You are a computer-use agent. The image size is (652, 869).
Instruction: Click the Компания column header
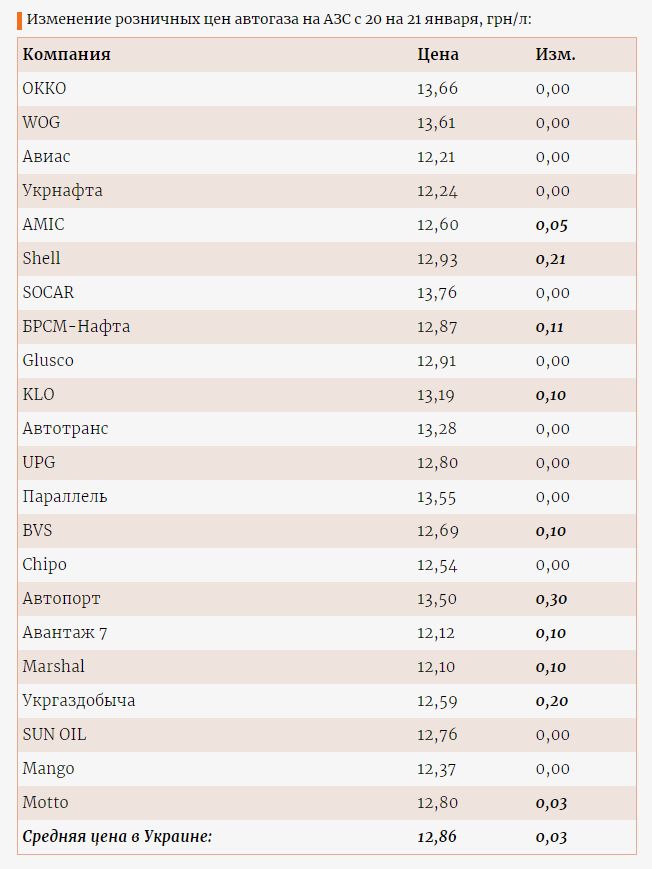[67, 54]
